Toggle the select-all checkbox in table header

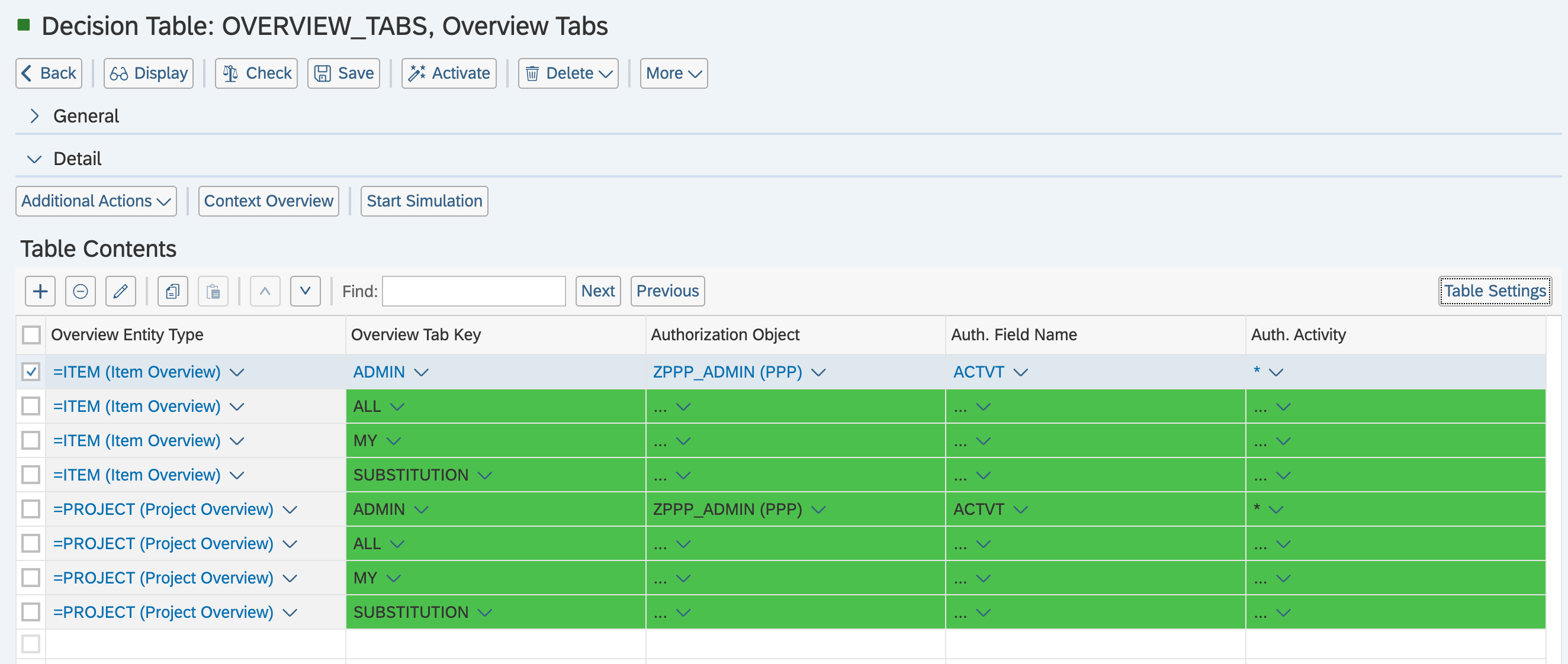pyautogui.click(x=31, y=334)
